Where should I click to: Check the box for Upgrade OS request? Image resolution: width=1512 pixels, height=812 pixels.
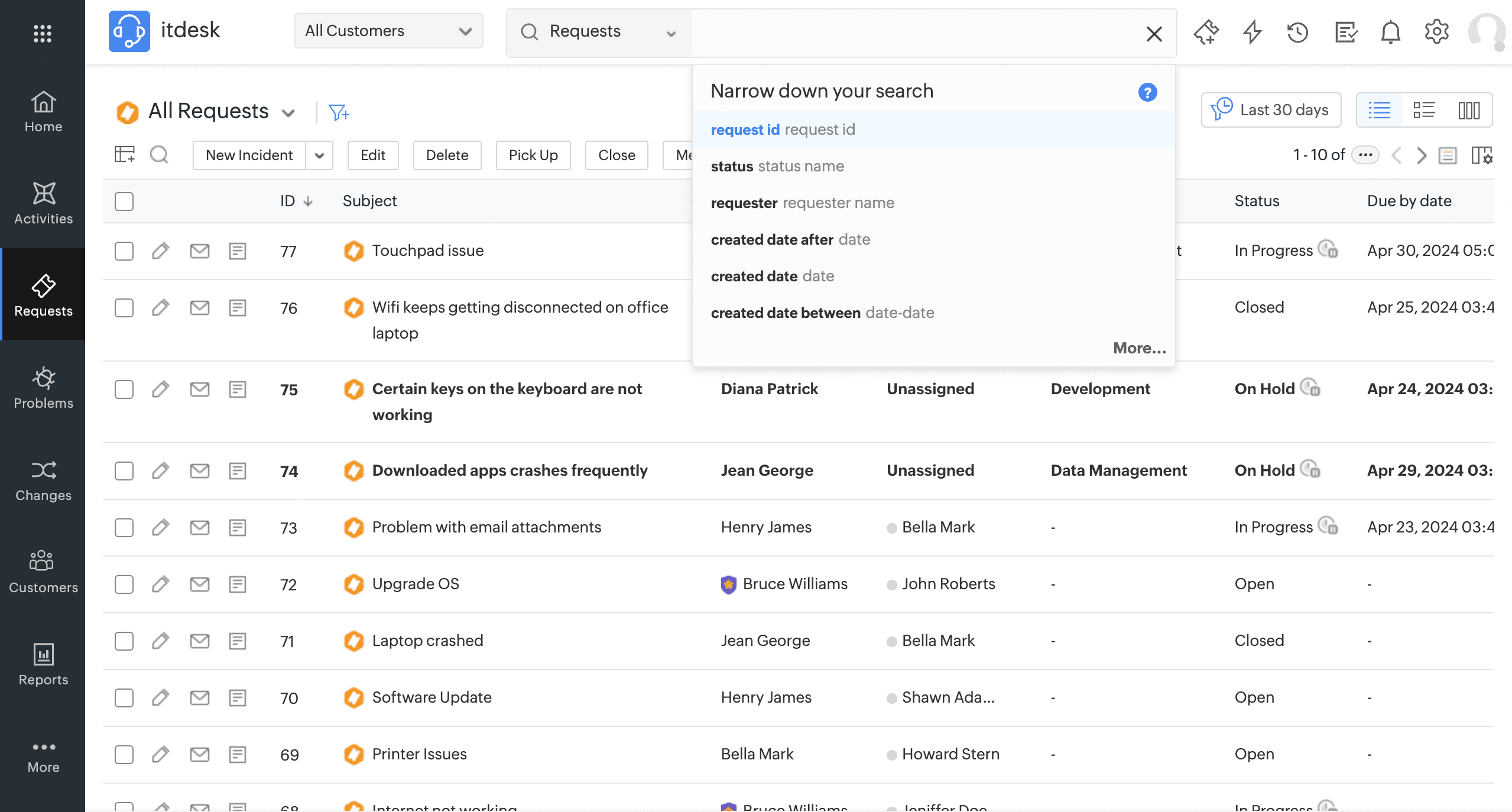(124, 584)
